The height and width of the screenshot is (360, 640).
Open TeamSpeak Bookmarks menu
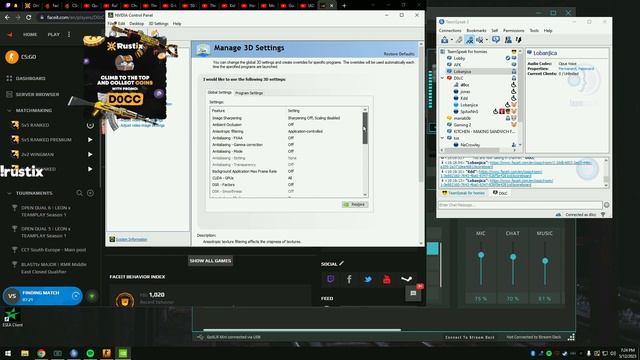pos(476,31)
